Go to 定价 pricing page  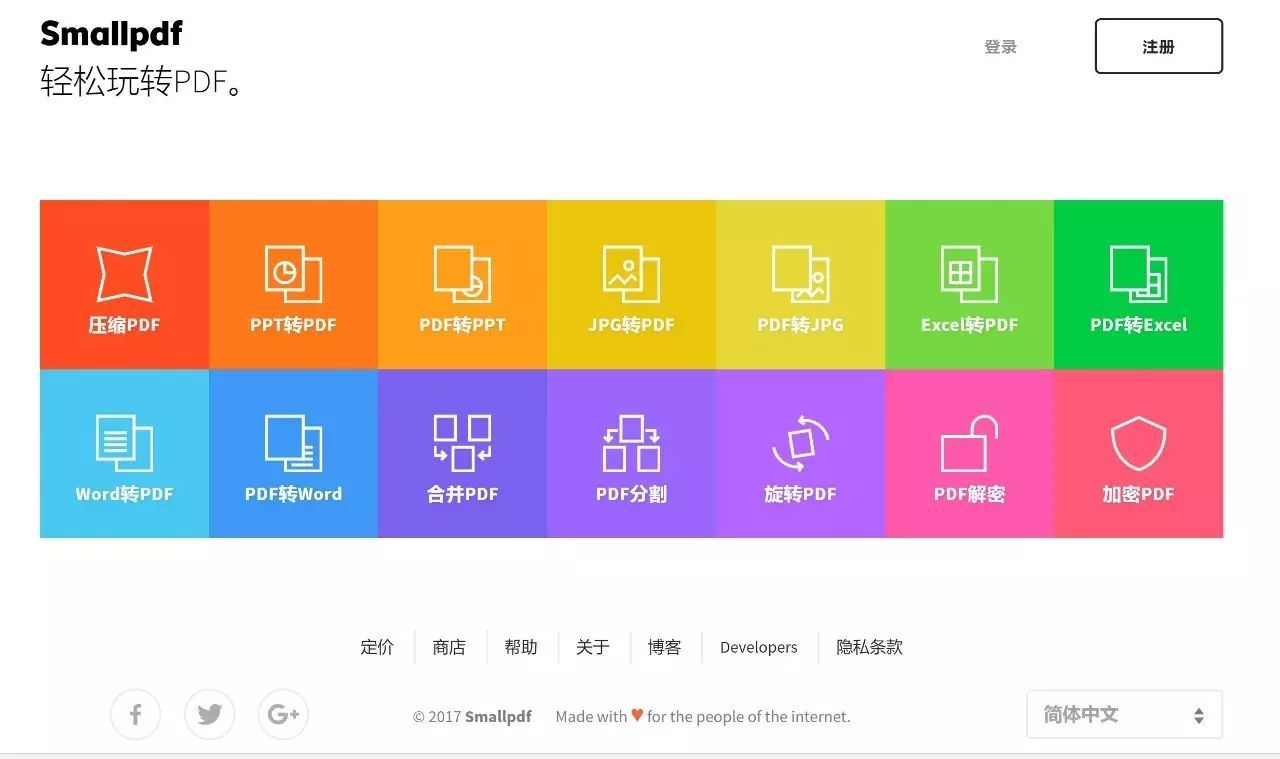(377, 647)
